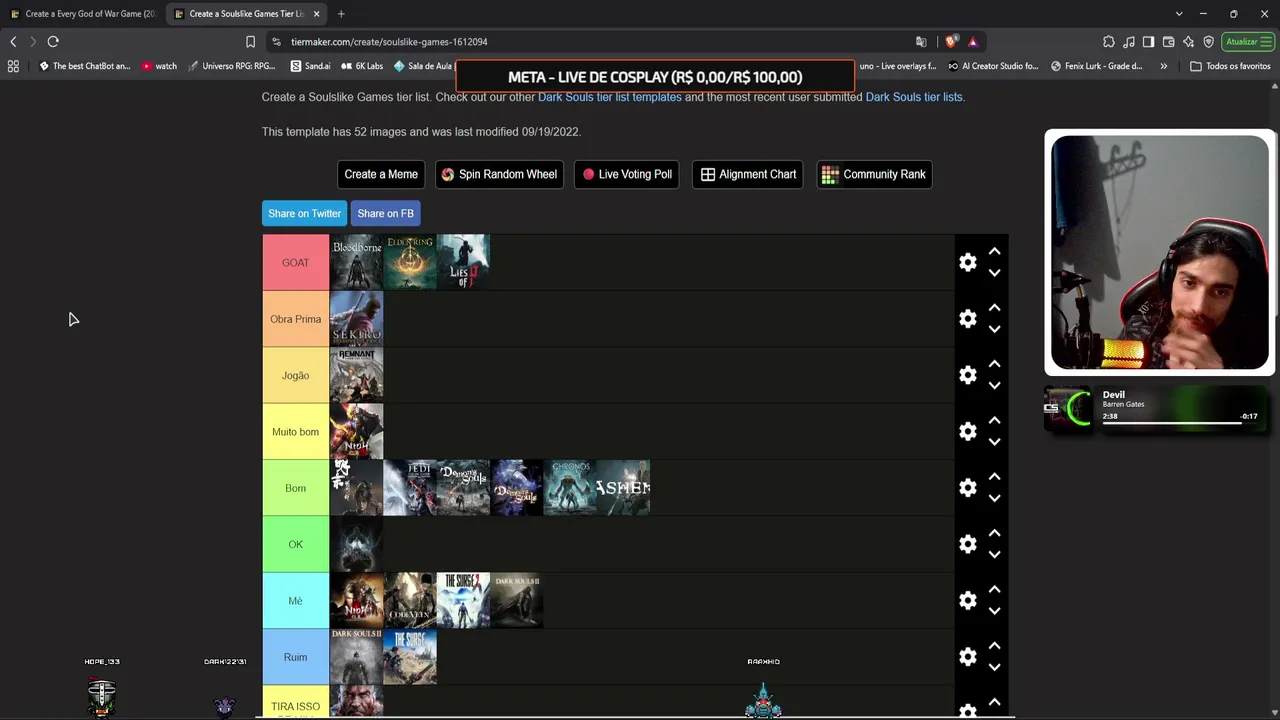Open the 6K Labs bookmark
The width and height of the screenshot is (1280, 720).
click(x=362, y=66)
